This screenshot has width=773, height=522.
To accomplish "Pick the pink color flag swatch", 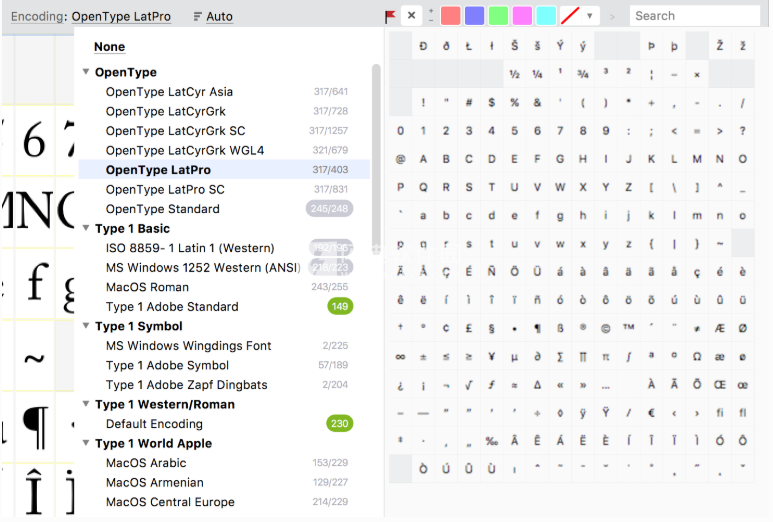I will pyautogui.click(x=522, y=16).
